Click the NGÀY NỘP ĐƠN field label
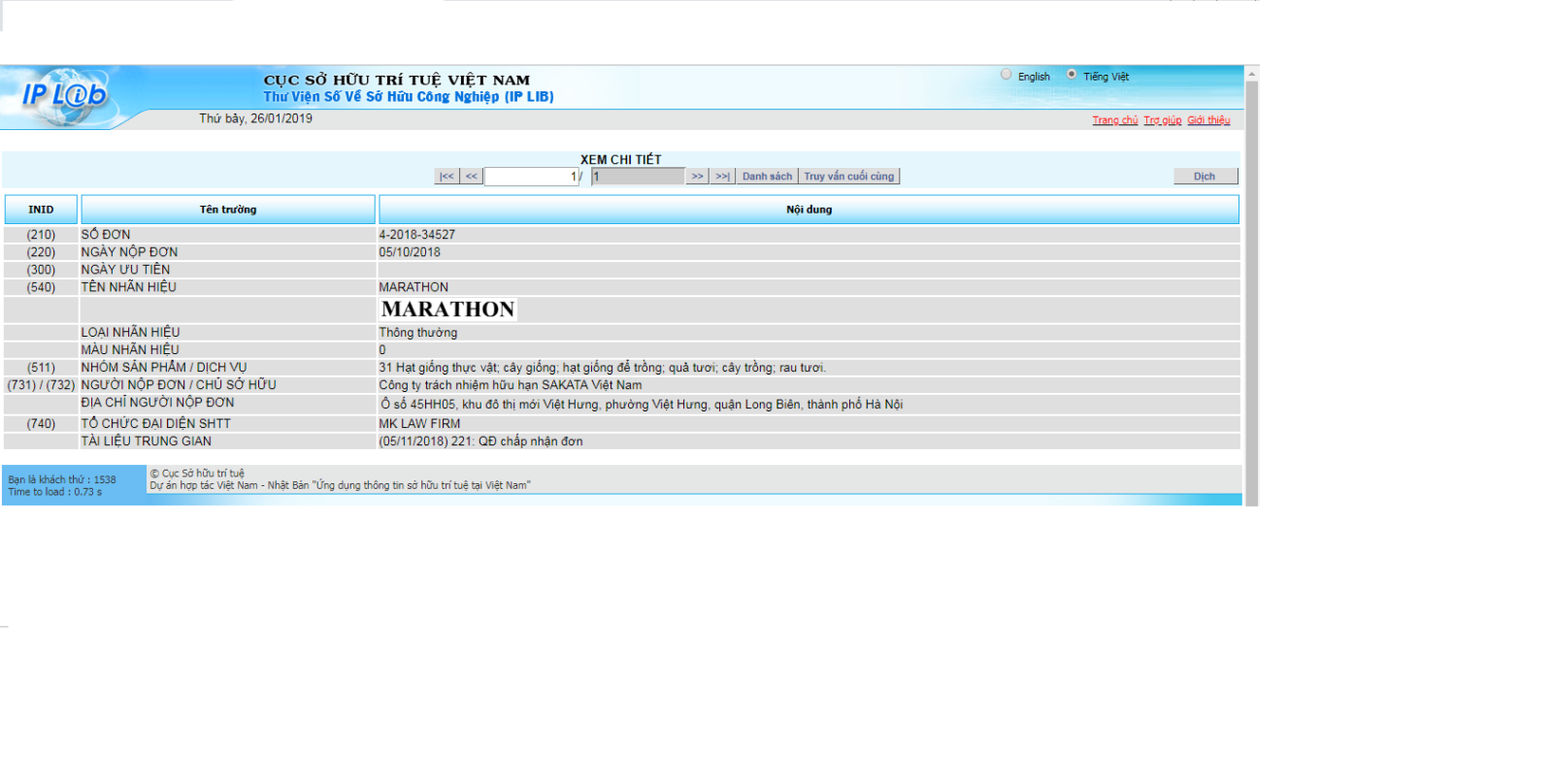 click(x=129, y=252)
